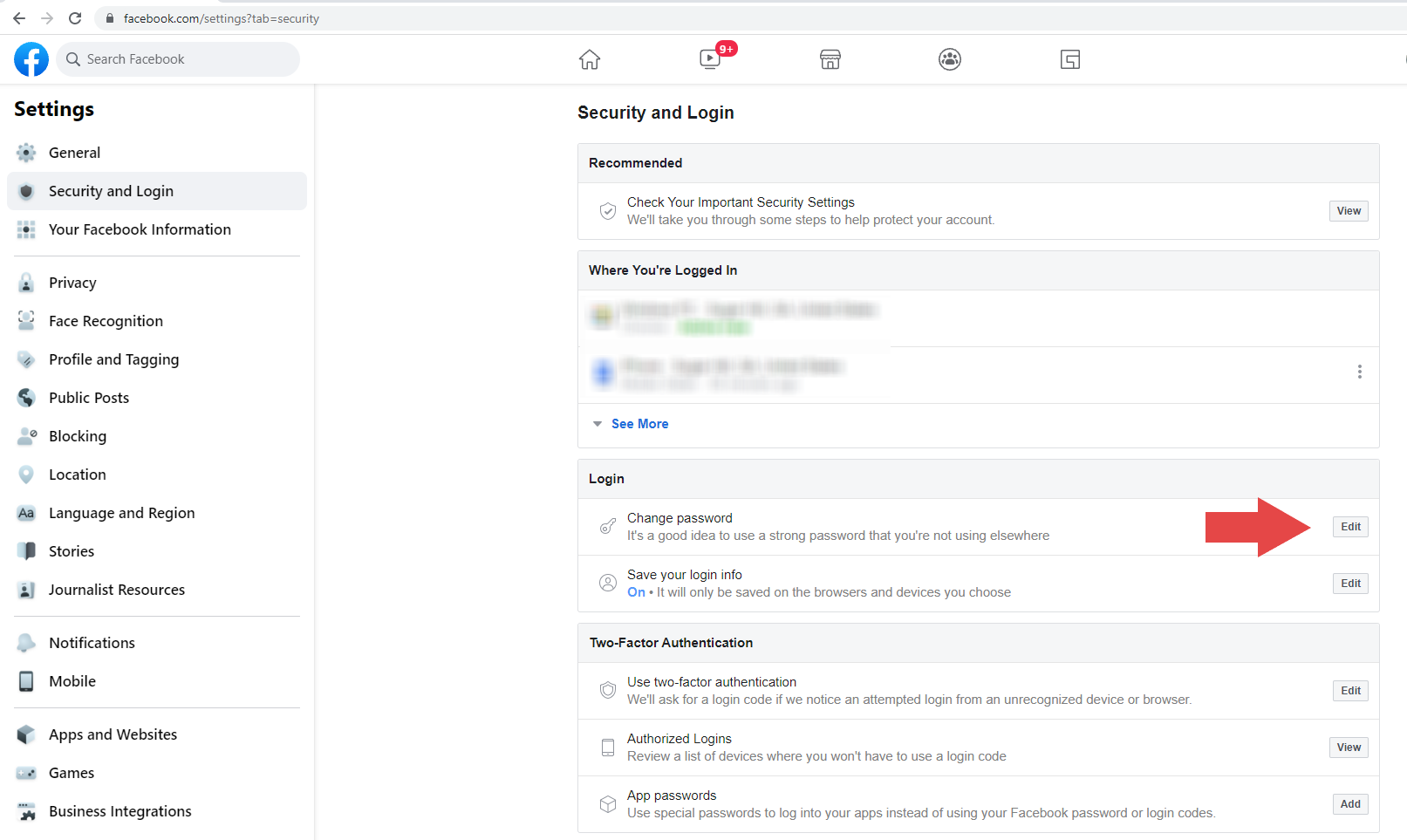Screen dimensions: 1407x840
Task: Click the Business Integrations icon
Action: tap(26, 811)
